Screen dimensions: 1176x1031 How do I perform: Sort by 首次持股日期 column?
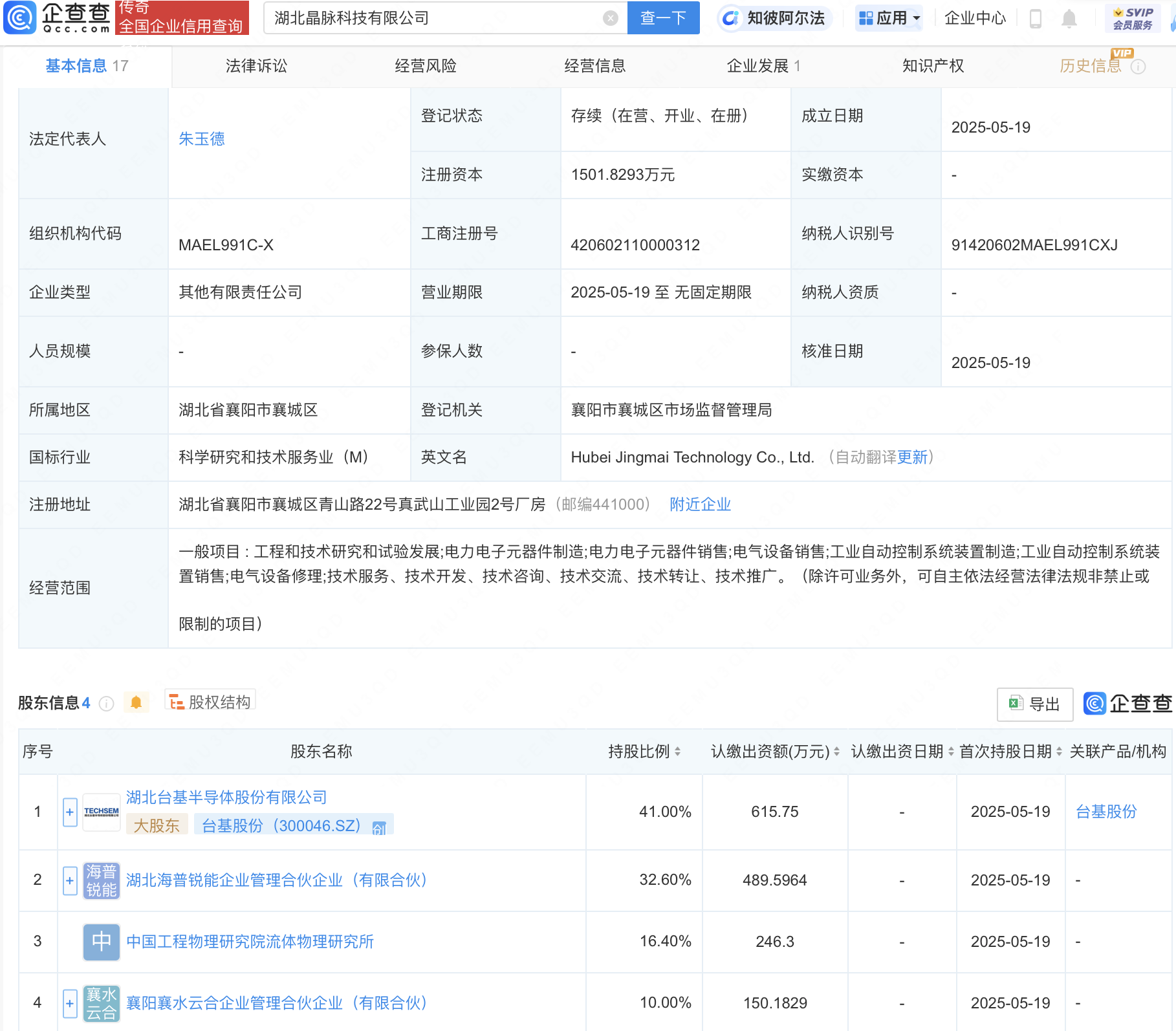coord(1059,752)
